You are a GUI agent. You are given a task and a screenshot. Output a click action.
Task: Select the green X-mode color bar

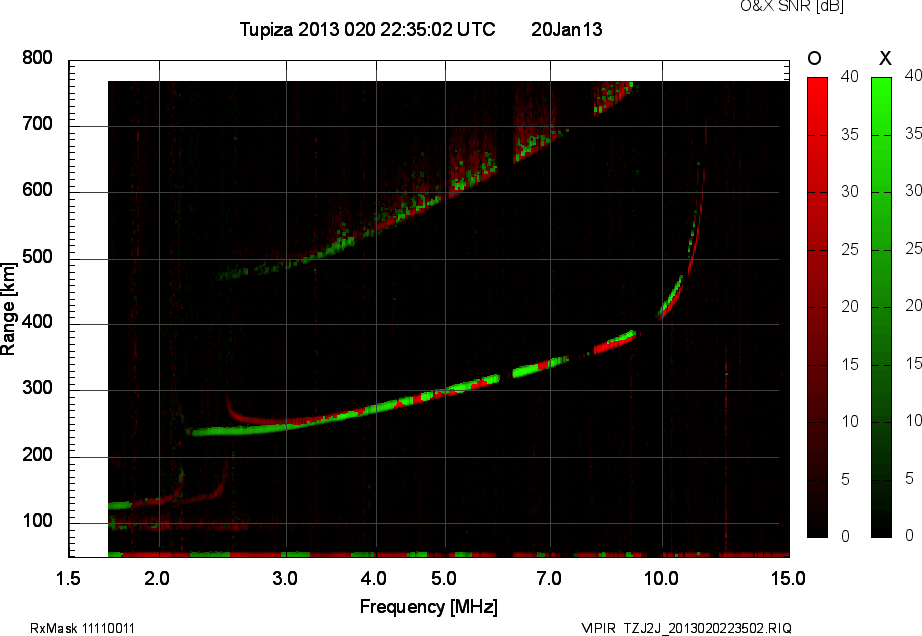point(881,307)
